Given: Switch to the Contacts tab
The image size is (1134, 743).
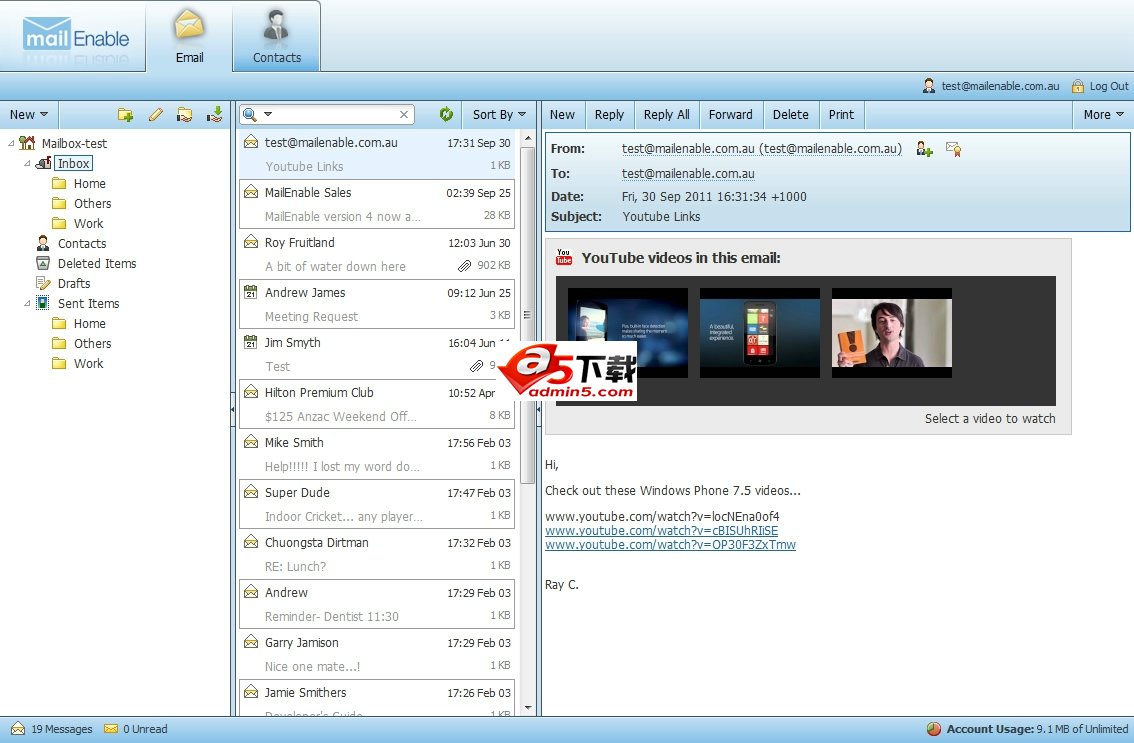Looking at the screenshot, I should coord(277,37).
